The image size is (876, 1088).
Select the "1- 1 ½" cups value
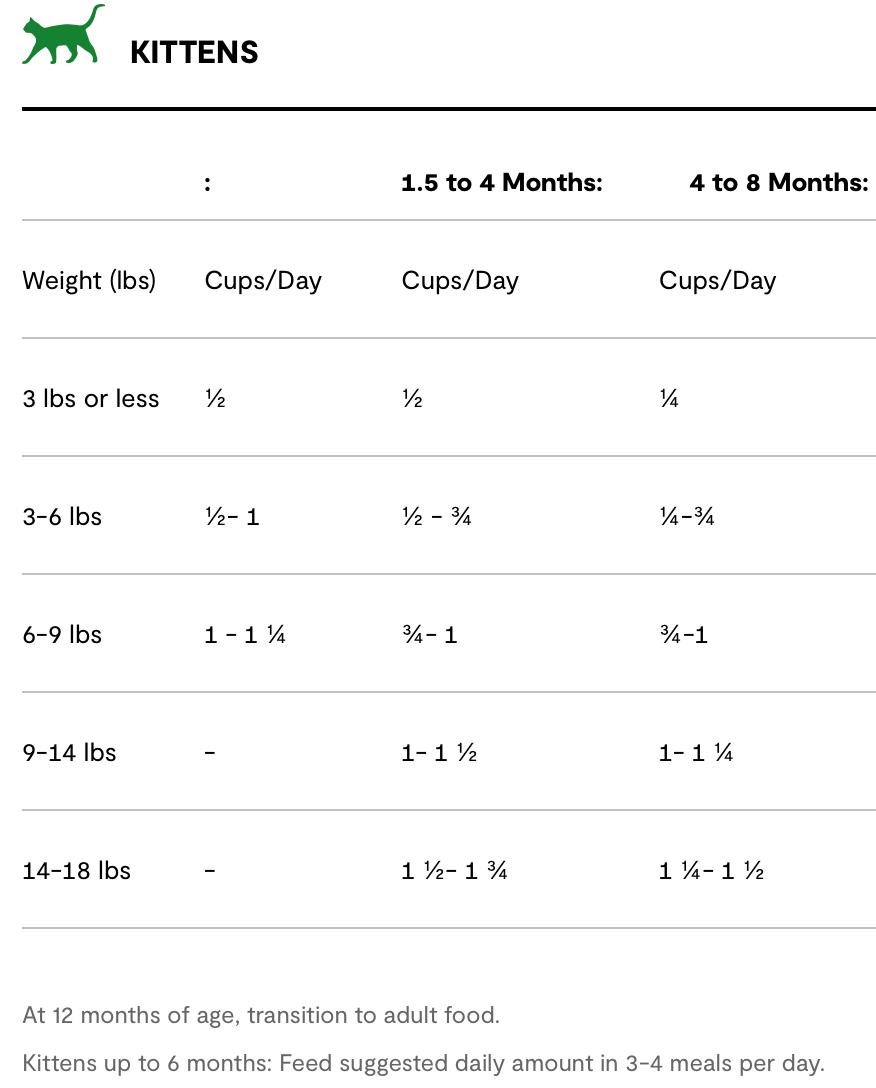(x=439, y=753)
